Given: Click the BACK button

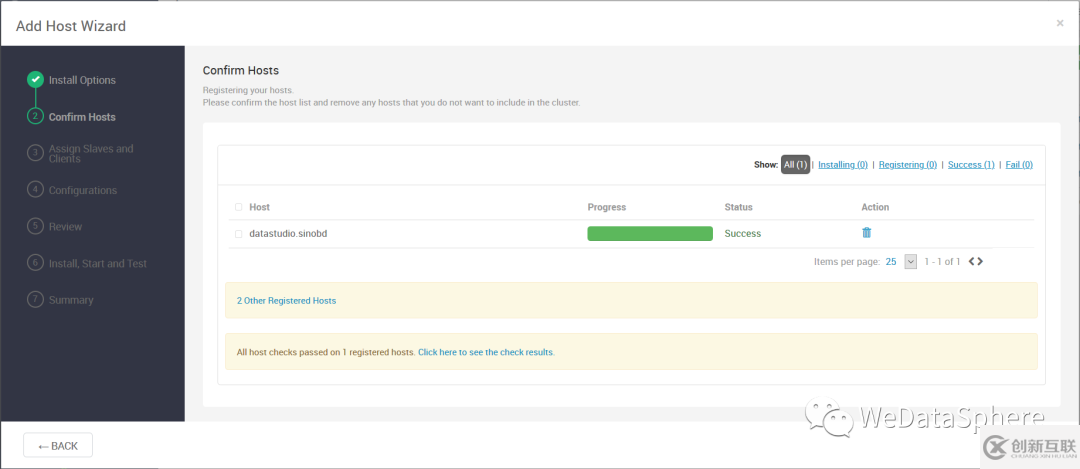Looking at the screenshot, I should (x=58, y=445).
